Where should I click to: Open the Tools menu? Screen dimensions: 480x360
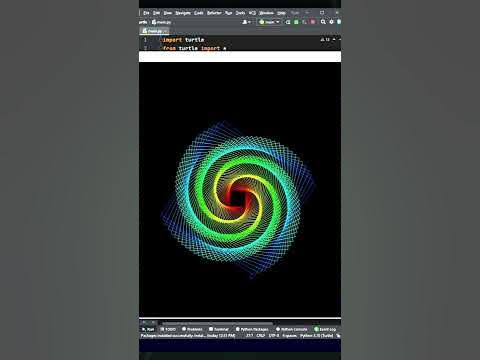point(240,13)
